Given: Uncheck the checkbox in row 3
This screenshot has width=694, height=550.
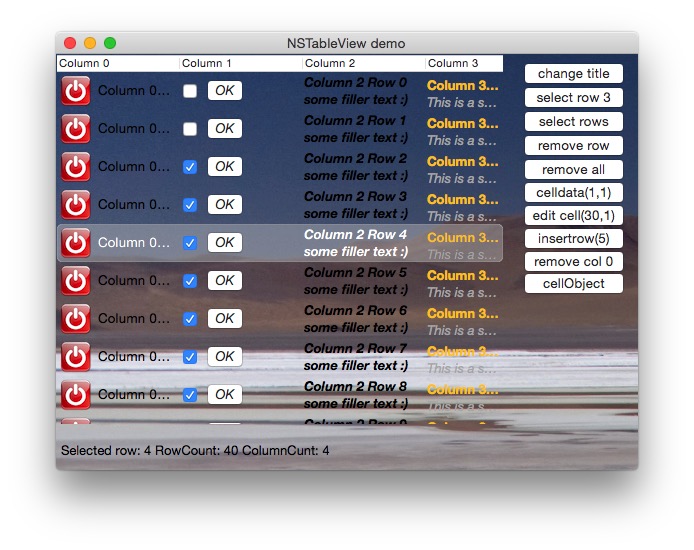Looking at the screenshot, I should pyautogui.click(x=190, y=205).
